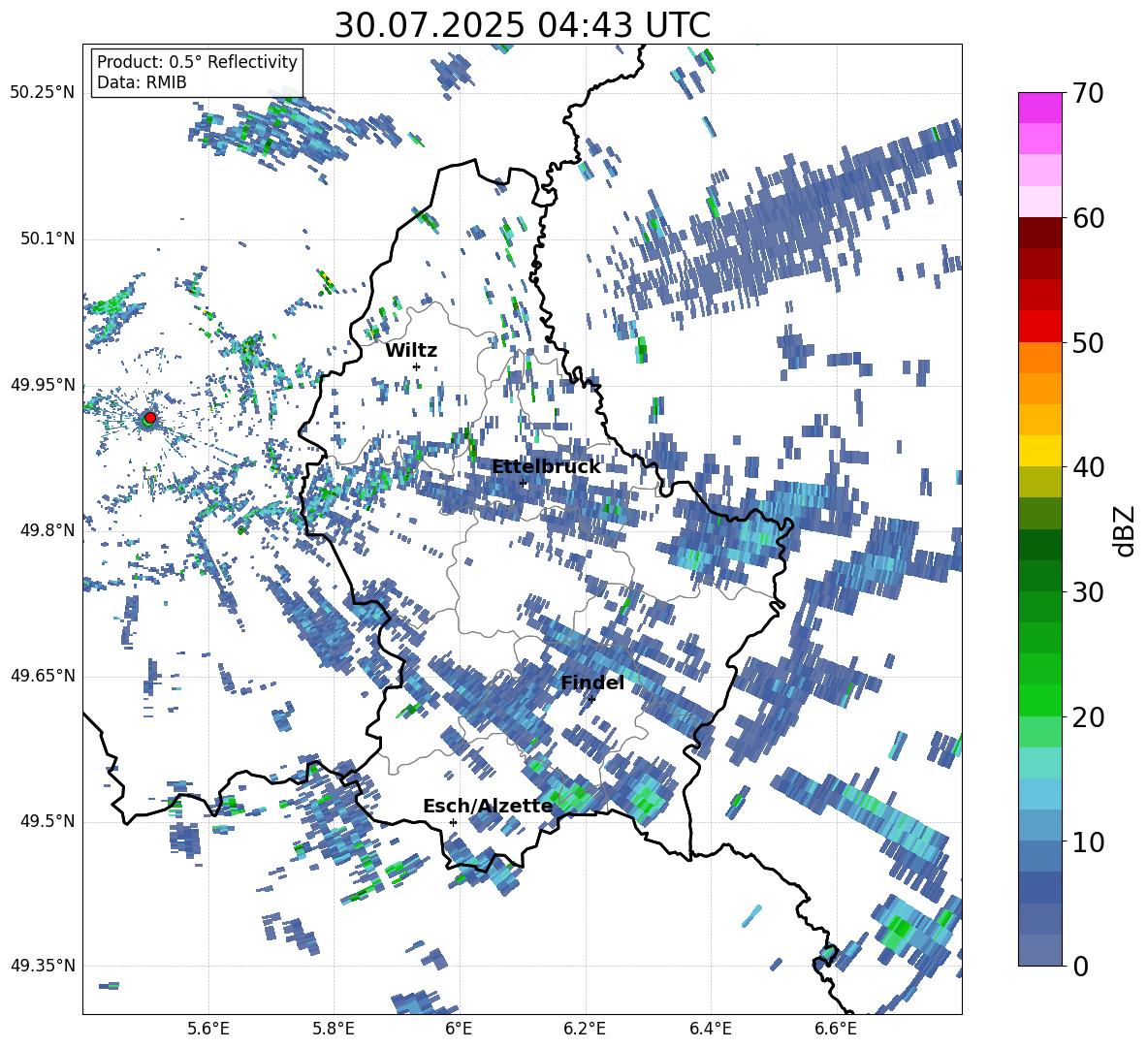Click the colorbar value 70
This screenshot has height=1048, width=1148.
1089,93
